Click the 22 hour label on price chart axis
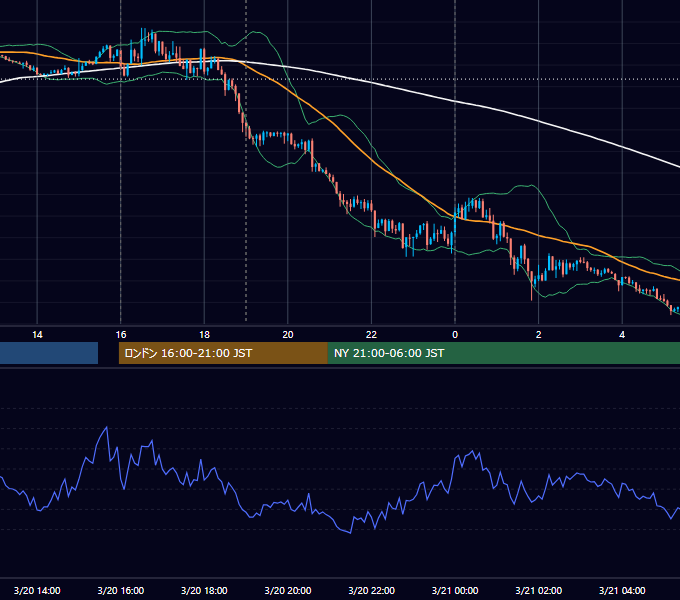The width and height of the screenshot is (680, 600). coord(372,335)
